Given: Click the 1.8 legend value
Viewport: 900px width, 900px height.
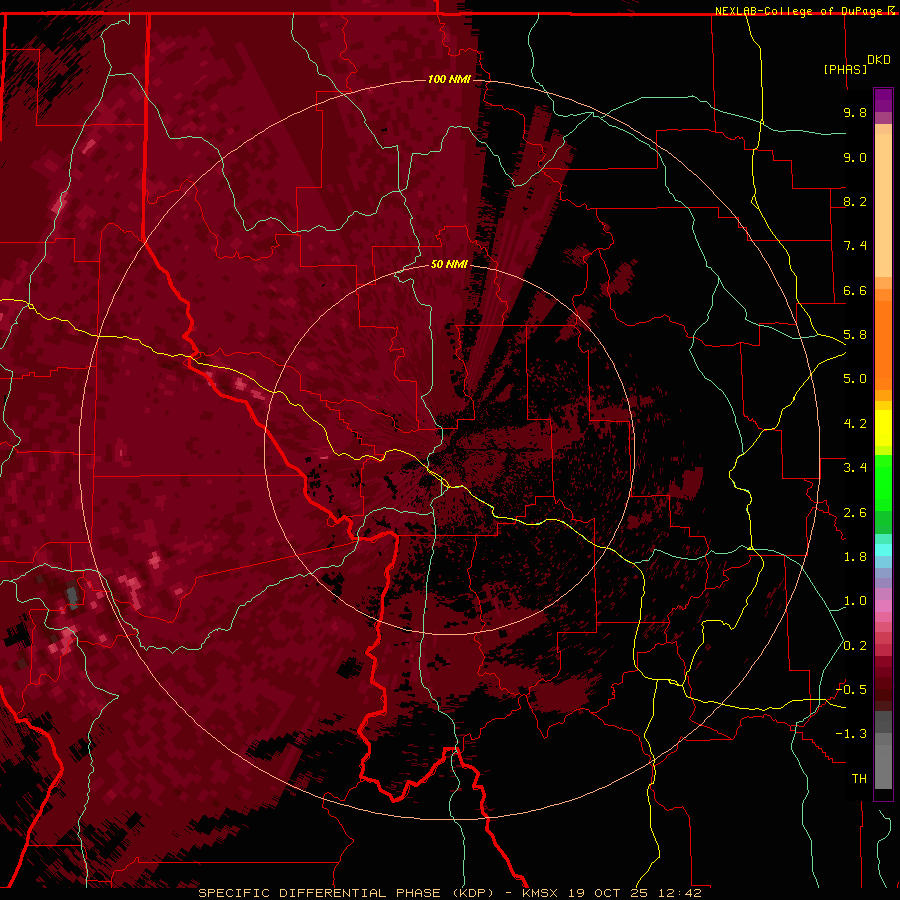Looking at the screenshot, I should click(x=855, y=557).
